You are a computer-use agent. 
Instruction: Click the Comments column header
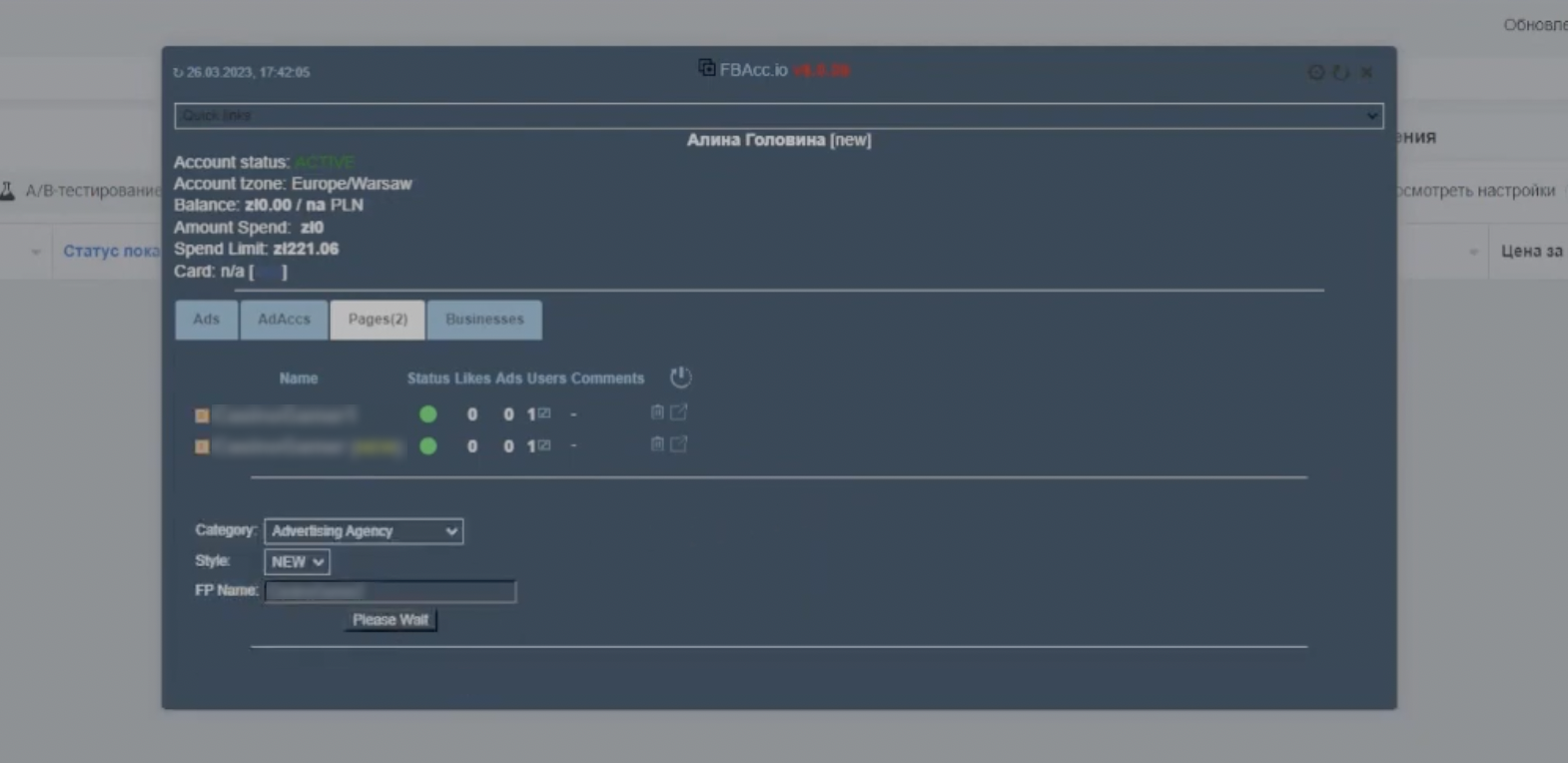[x=607, y=379]
